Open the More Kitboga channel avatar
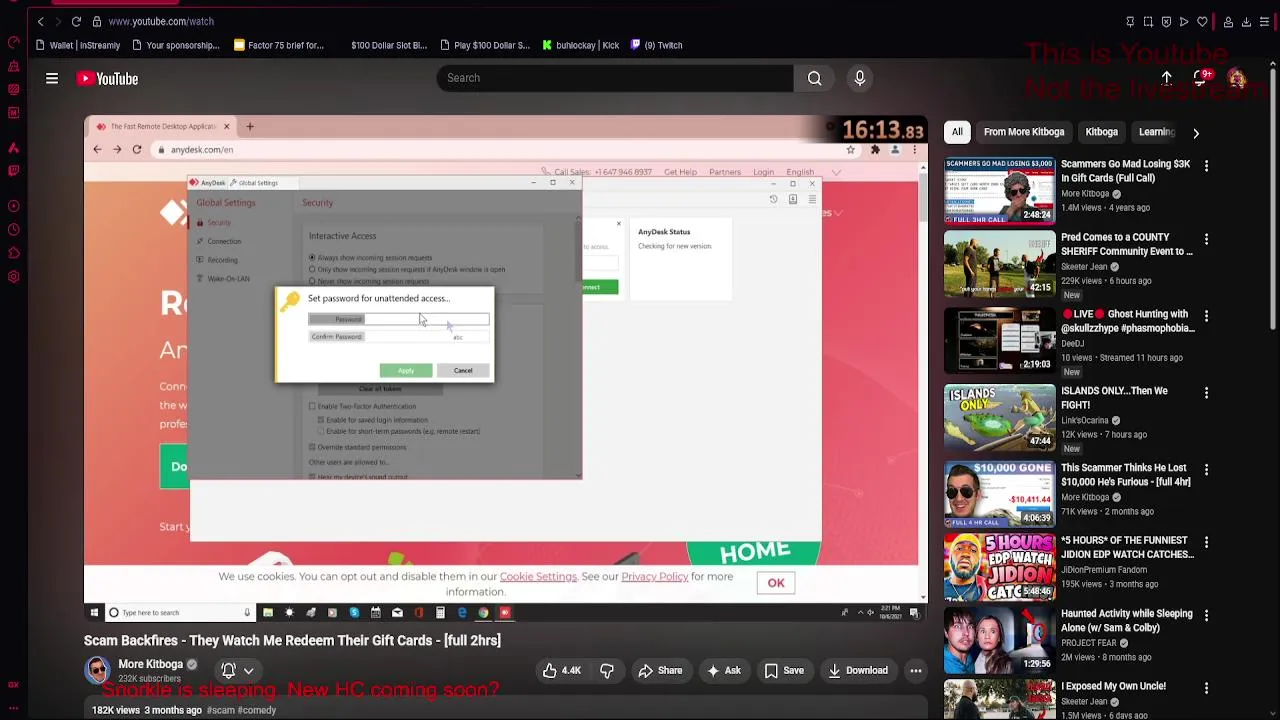The image size is (1280, 720). [97, 670]
